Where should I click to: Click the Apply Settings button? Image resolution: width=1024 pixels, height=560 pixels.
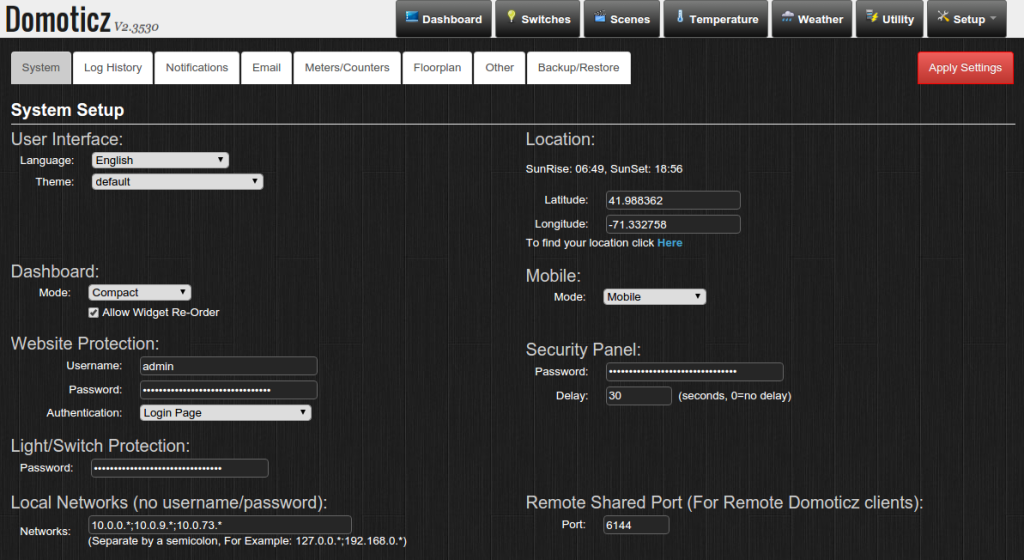tap(965, 68)
